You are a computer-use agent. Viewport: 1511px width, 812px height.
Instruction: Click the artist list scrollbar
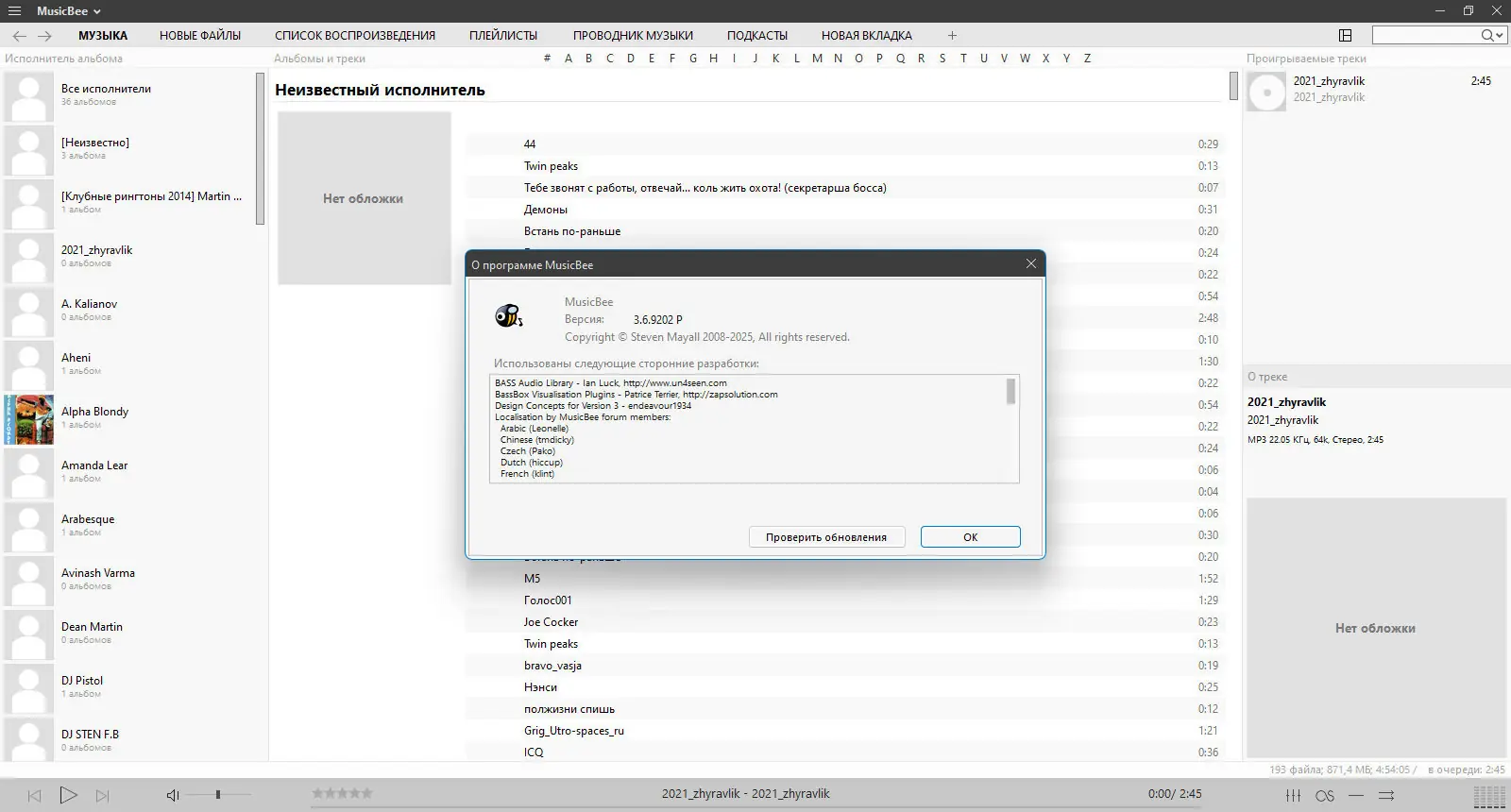[x=261, y=149]
